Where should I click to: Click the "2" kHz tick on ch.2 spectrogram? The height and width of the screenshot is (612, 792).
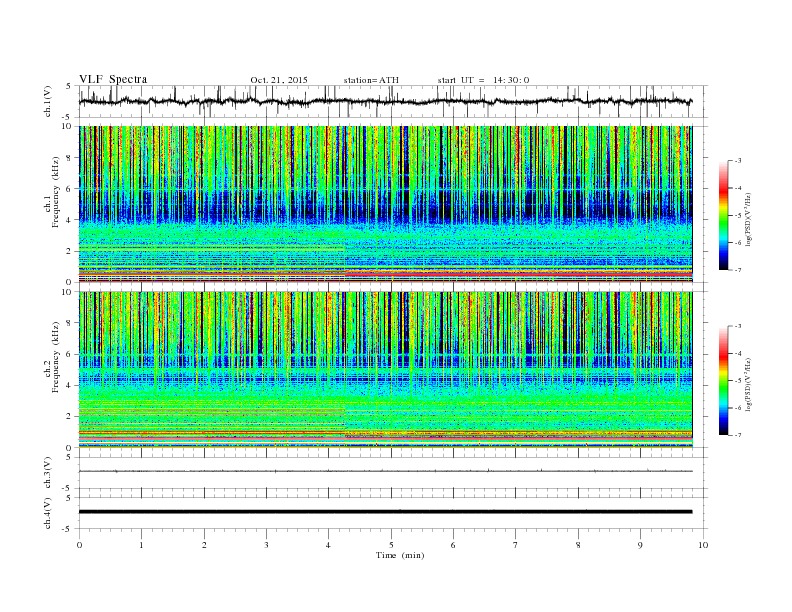point(69,417)
